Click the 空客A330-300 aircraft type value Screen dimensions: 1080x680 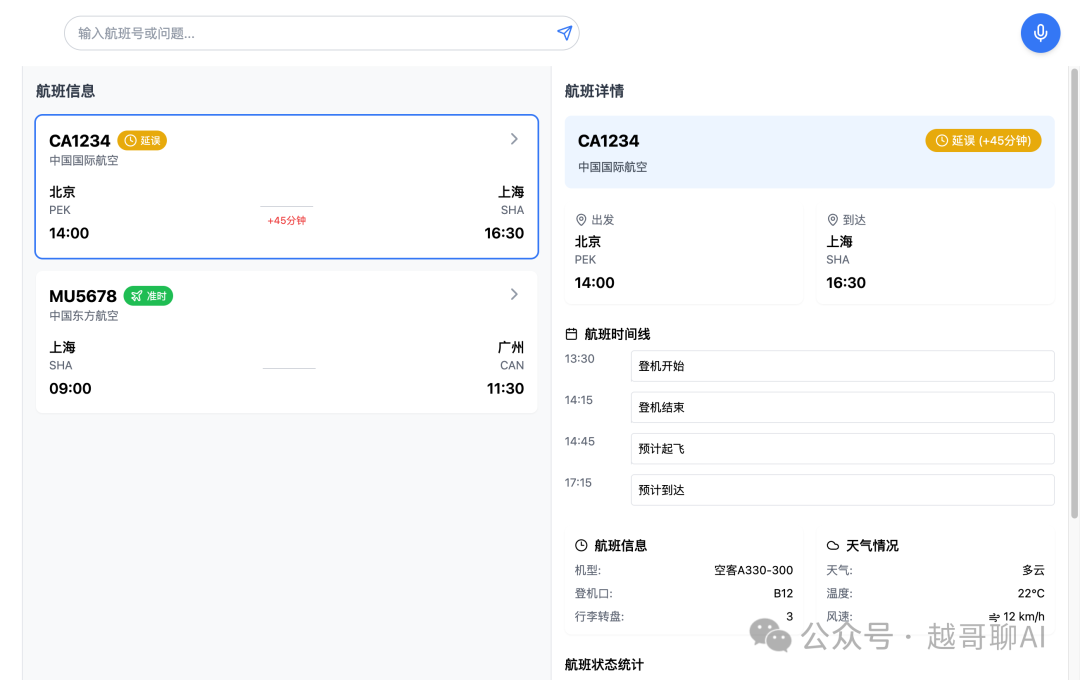point(754,570)
